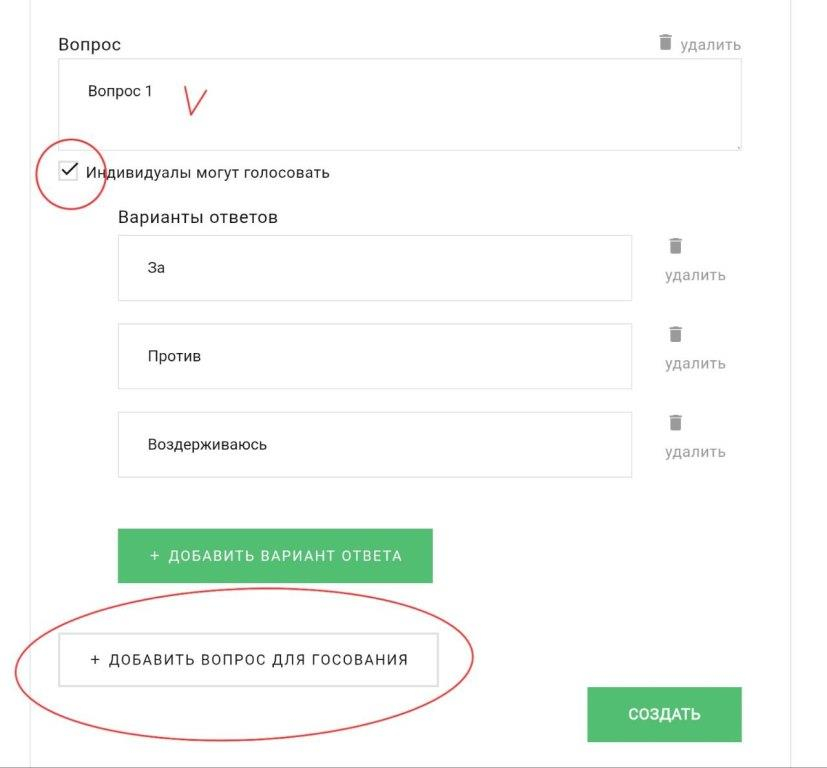Screen dimensions: 827x768
Task: Select the "Против" answer input field
Action: [x=375, y=356]
